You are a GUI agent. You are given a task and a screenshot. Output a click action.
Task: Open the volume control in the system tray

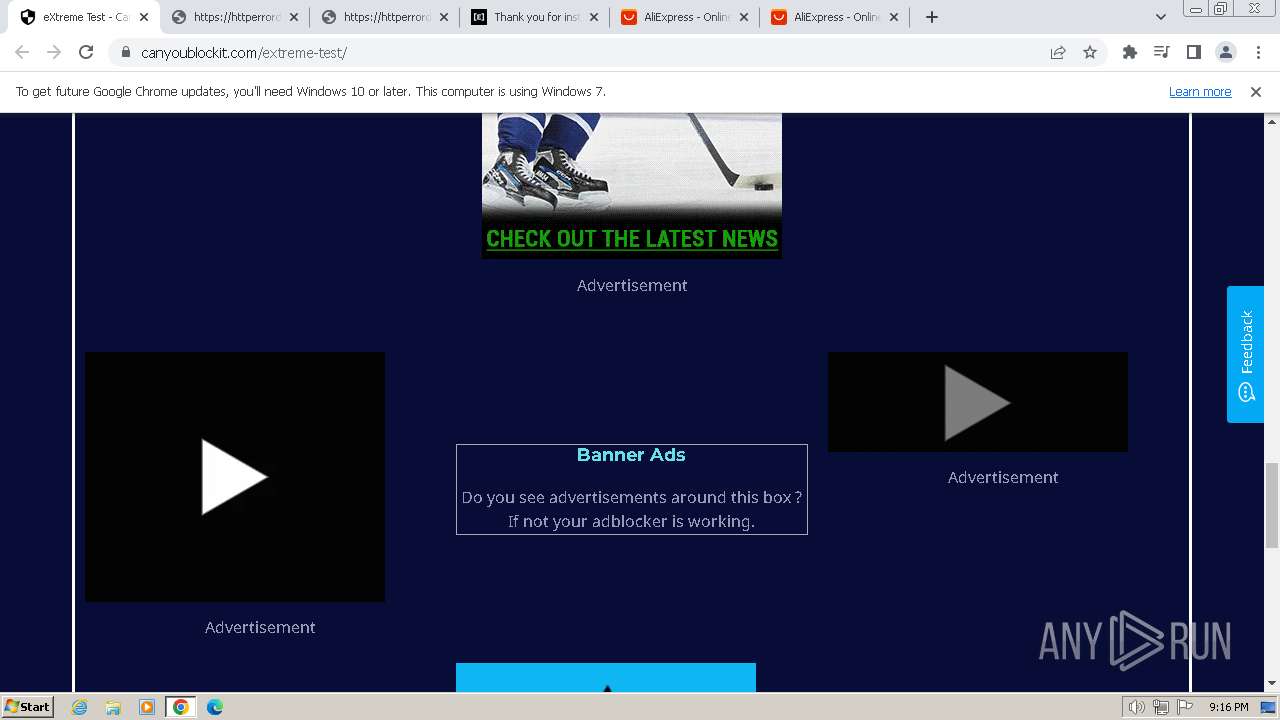1136,707
